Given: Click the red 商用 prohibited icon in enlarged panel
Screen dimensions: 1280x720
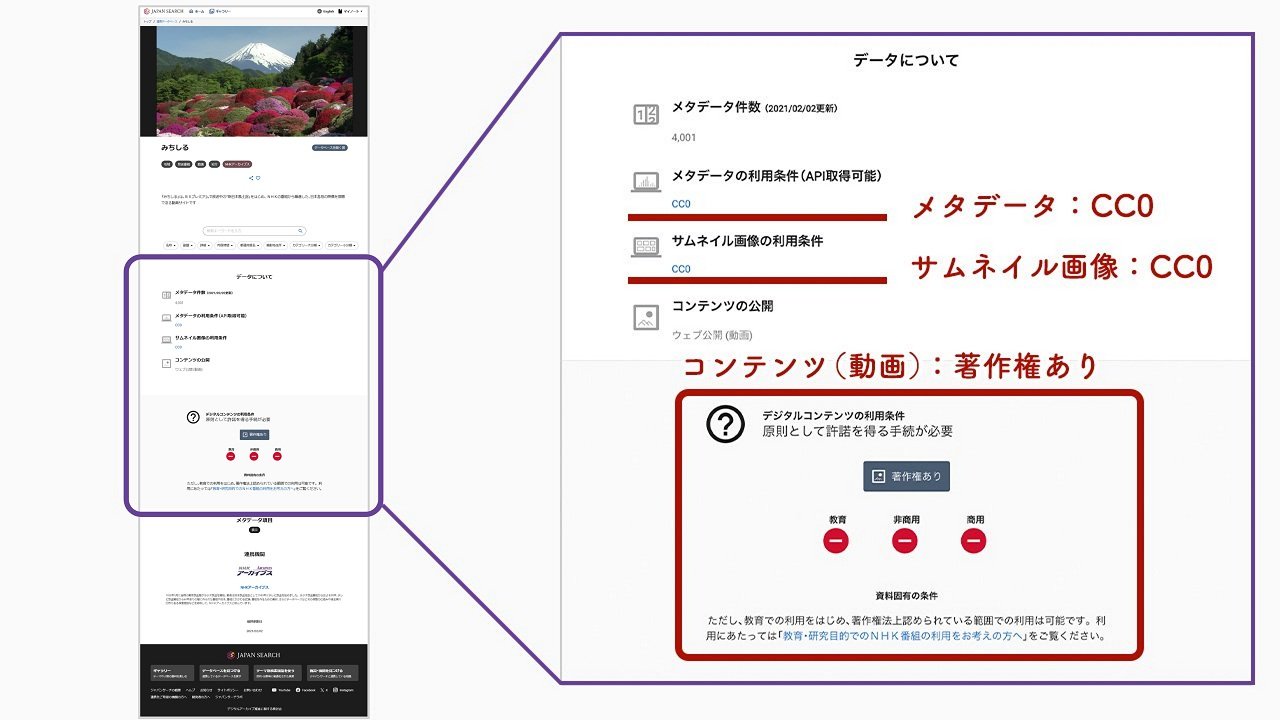Looking at the screenshot, I should point(973,540).
